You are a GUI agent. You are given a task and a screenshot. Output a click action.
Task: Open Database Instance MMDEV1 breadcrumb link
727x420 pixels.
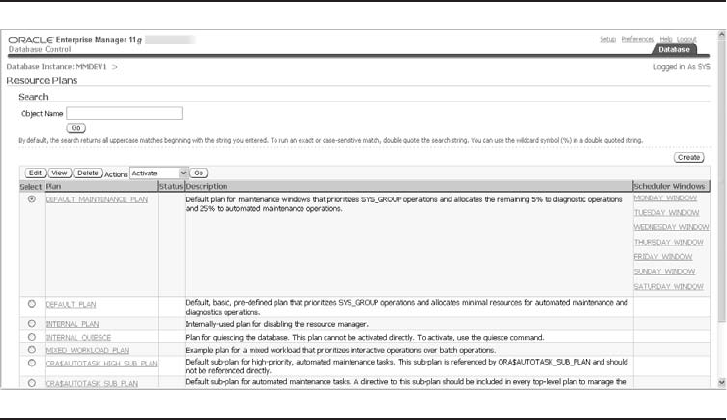tap(57, 67)
